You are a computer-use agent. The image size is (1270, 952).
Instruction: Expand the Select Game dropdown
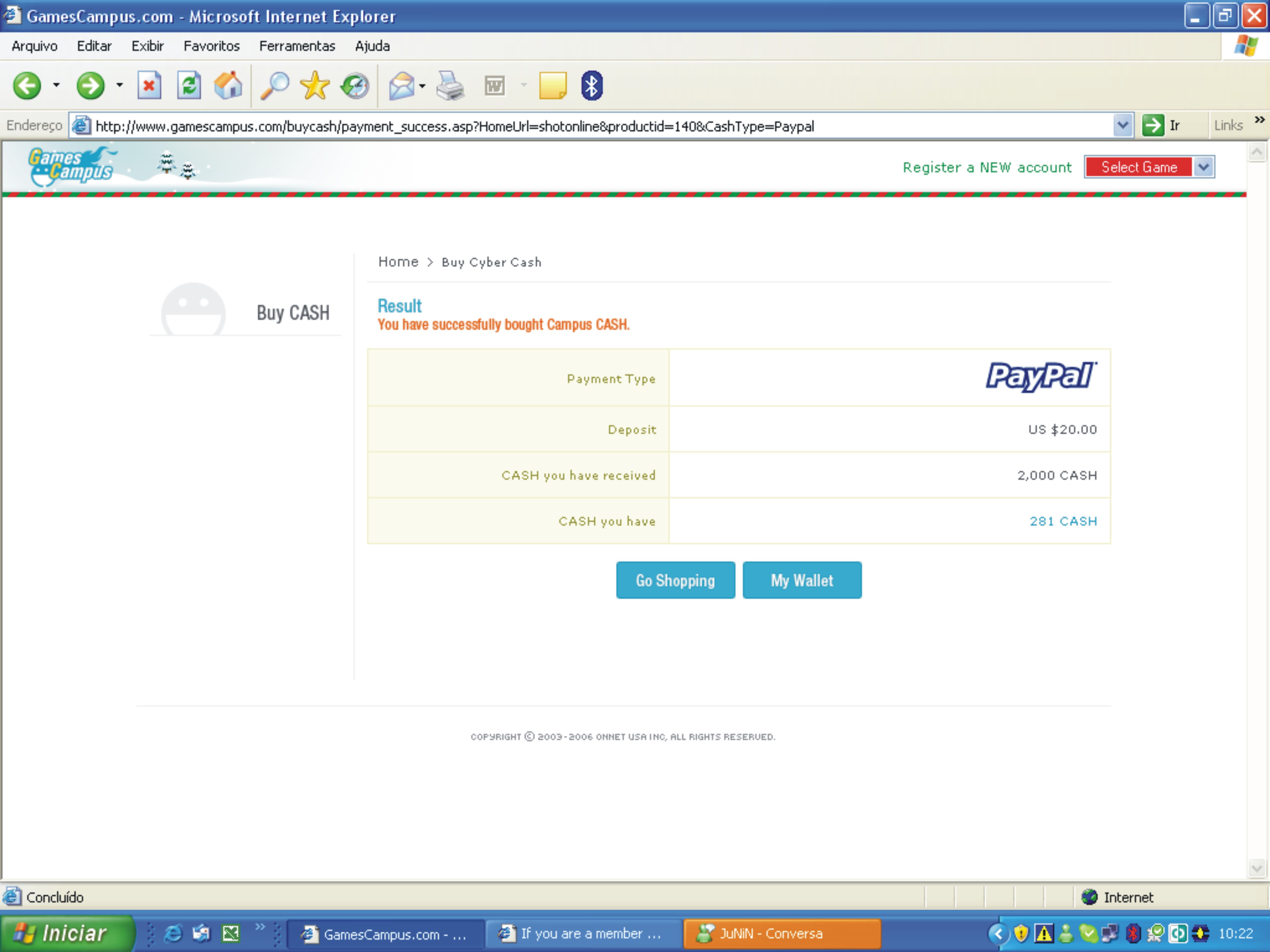[1204, 167]
